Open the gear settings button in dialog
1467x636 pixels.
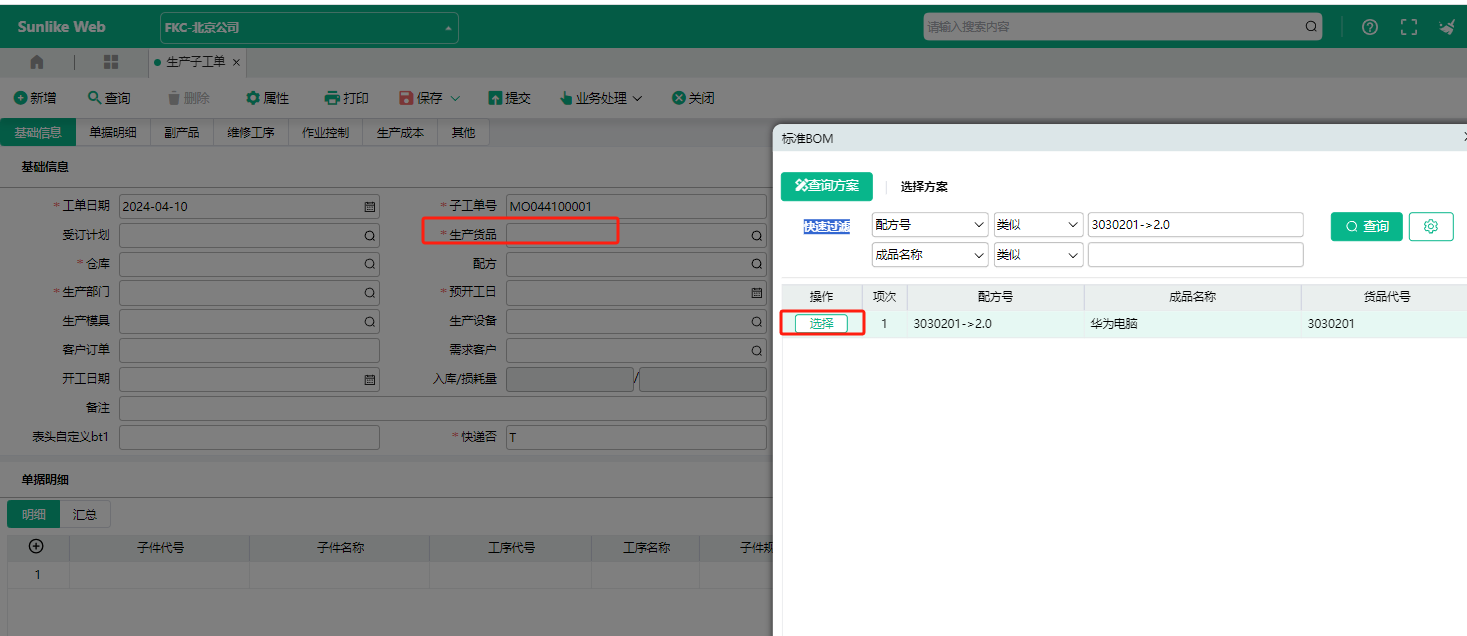pyautogui.click(x=1431, y=226)
